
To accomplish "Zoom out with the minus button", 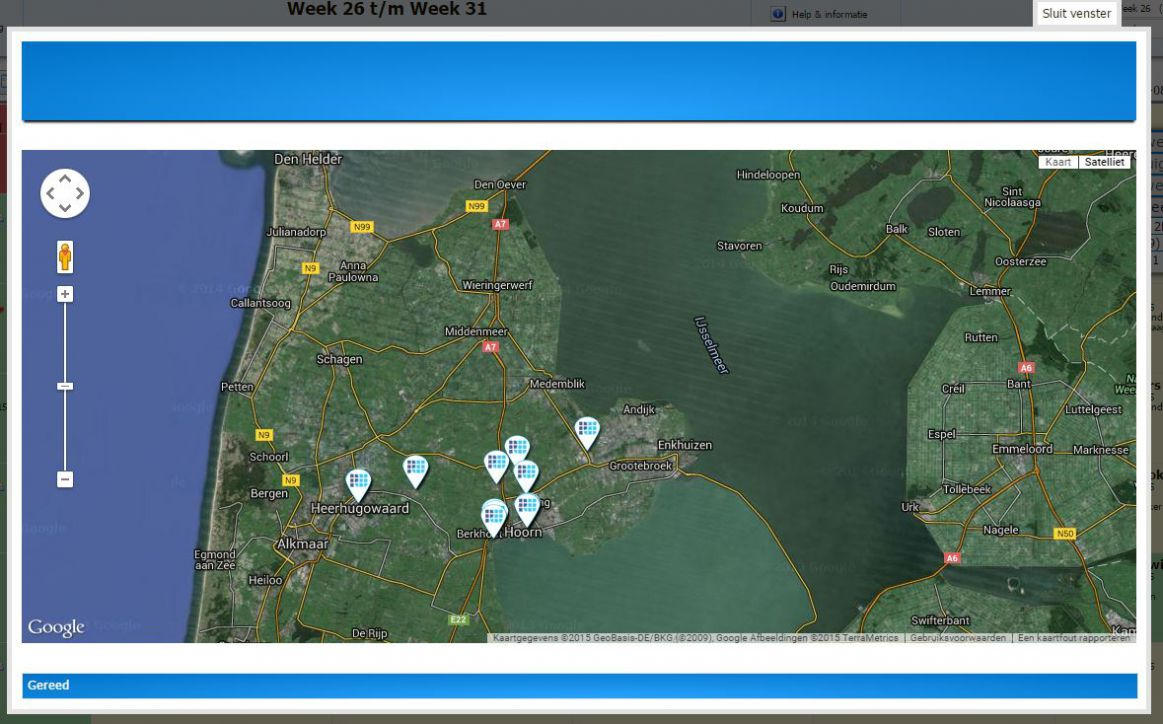I will pos(65,479).
